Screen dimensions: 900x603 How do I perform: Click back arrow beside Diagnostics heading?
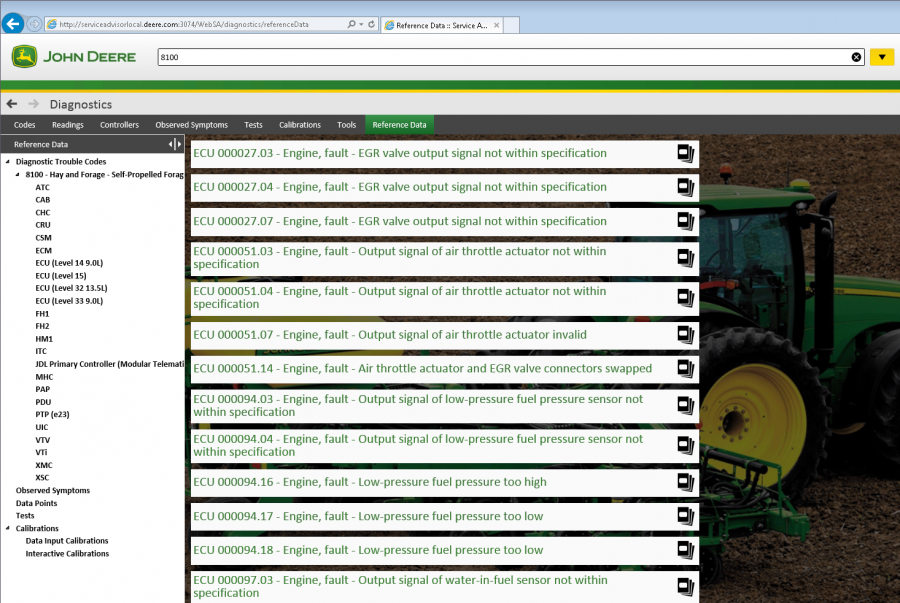coord(12,104)
